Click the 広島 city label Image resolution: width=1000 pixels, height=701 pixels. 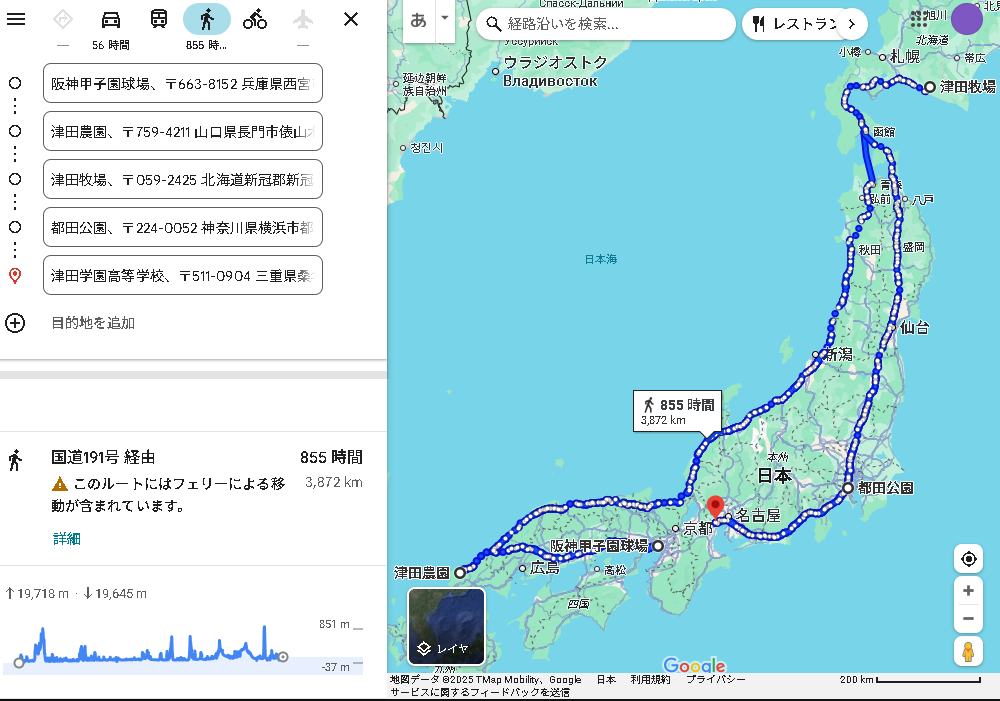(545, 568)
